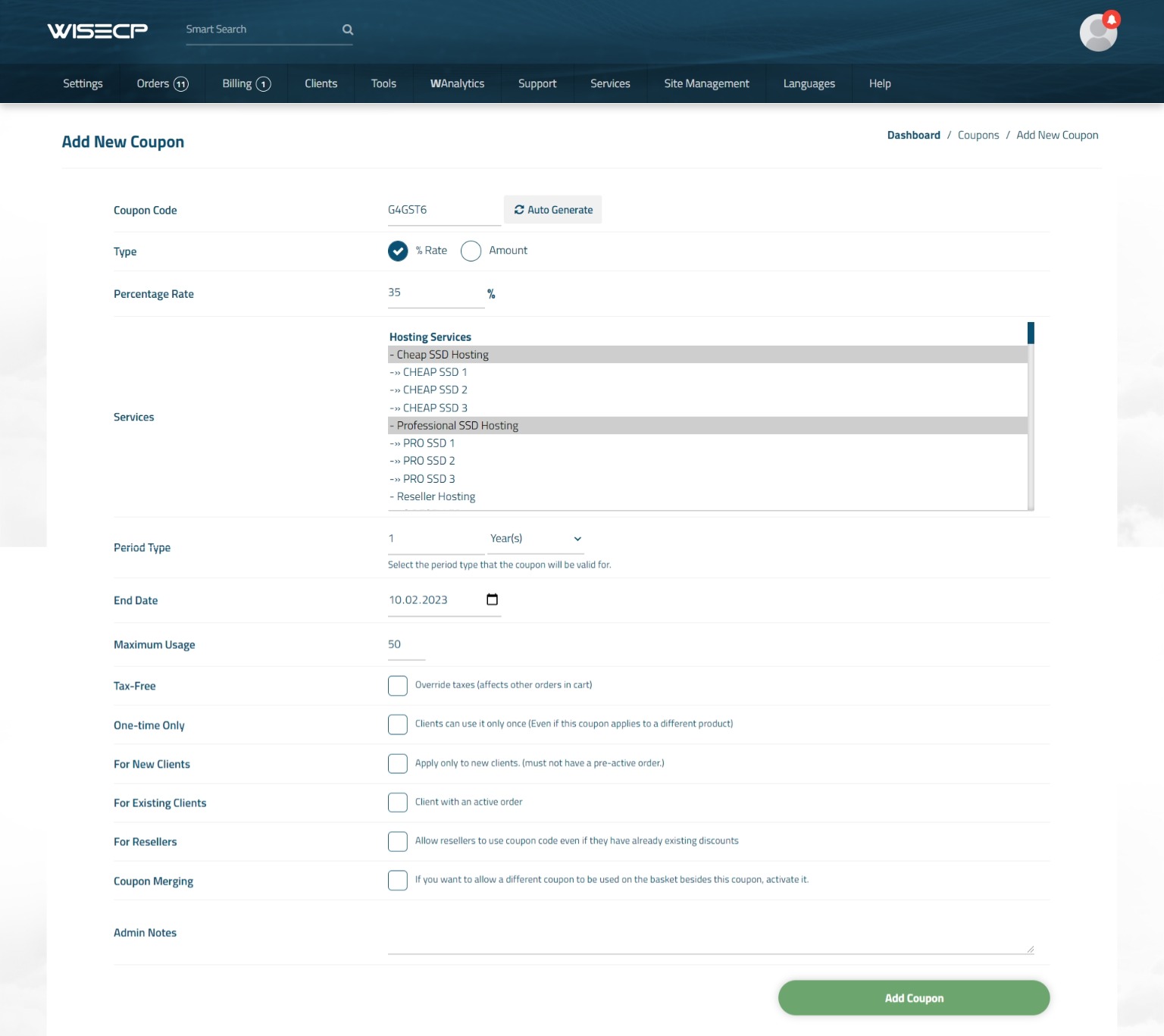
Task: Open the WAnalytics menu
Action: point(457,83)
